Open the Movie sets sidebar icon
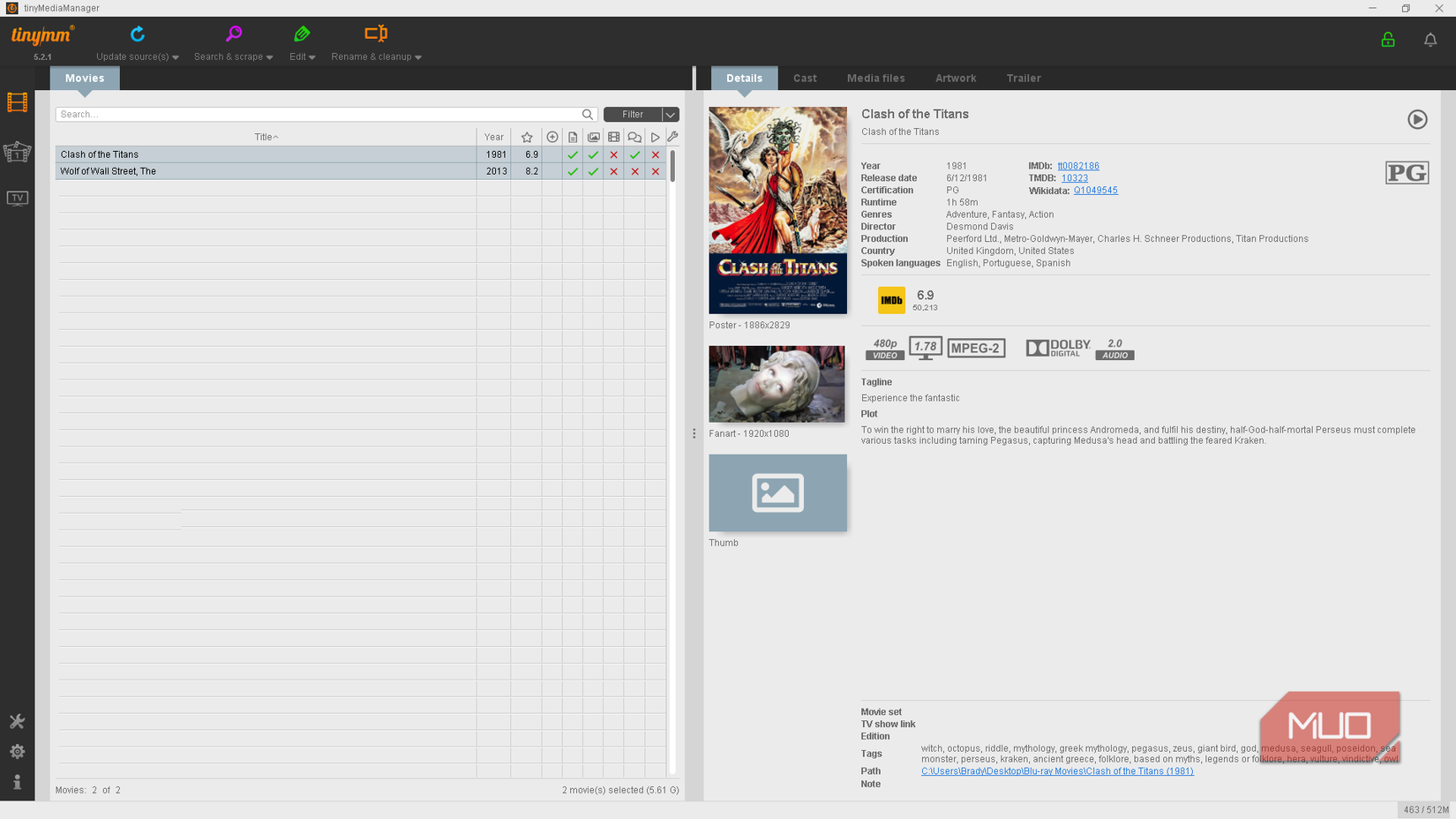1456x819 pixels. pos(17,153)
